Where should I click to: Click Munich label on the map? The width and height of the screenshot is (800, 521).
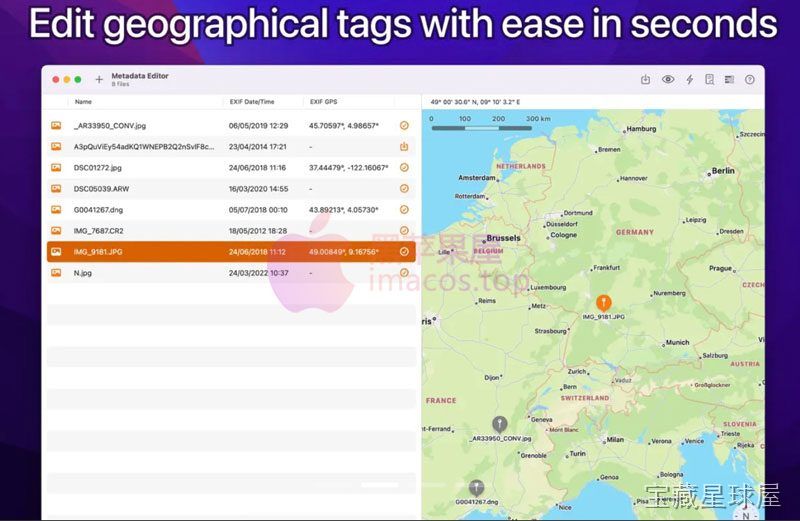677,342
